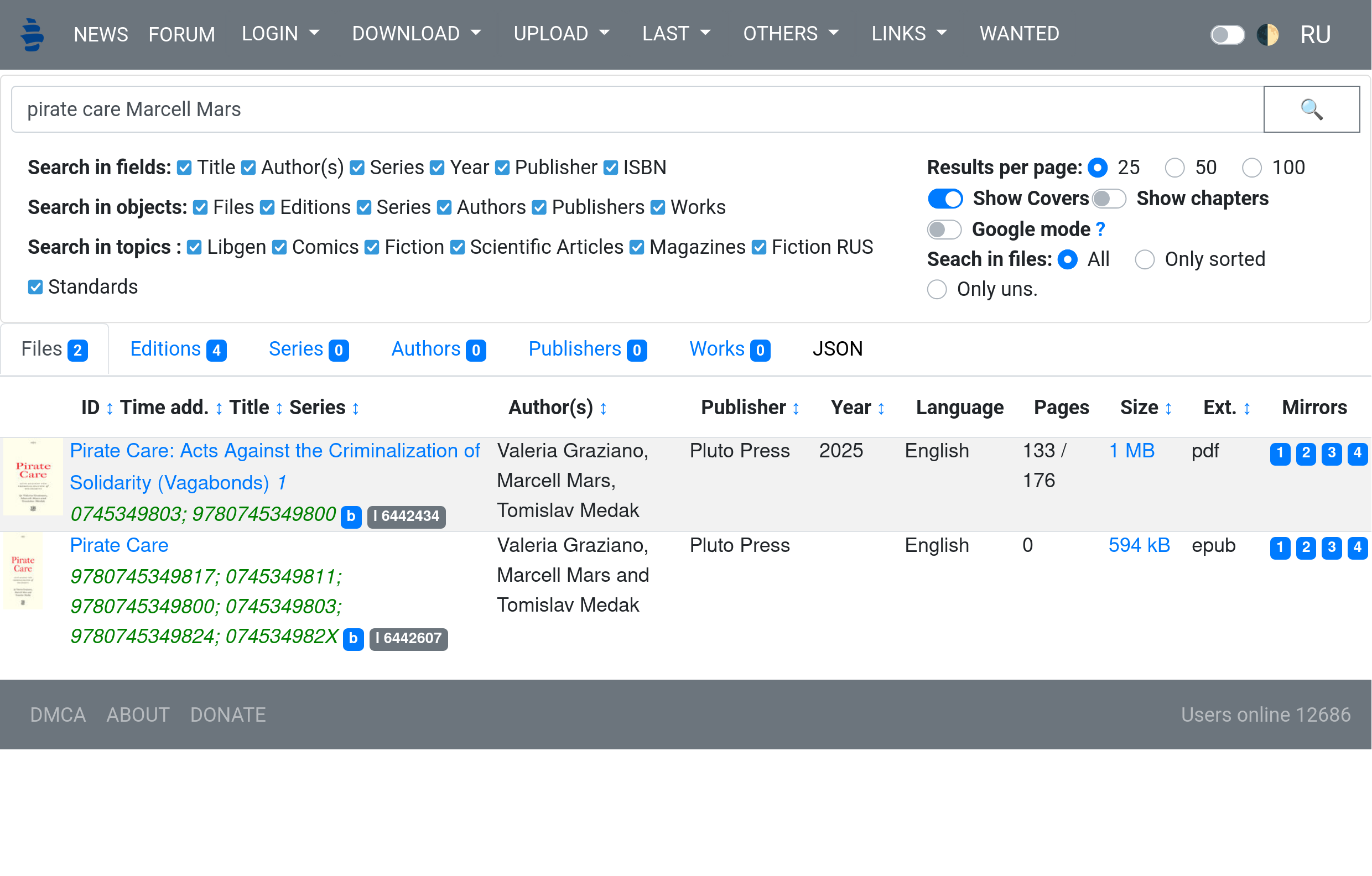This screenshot has height=876, width=1372.
Task: Click the DMCA footer link
Action: tap(58, 715)
